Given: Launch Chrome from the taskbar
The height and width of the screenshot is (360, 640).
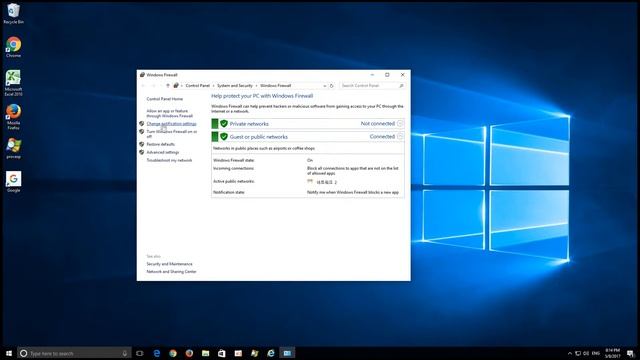Looking at the screenshot, I should tap(173, 353).
